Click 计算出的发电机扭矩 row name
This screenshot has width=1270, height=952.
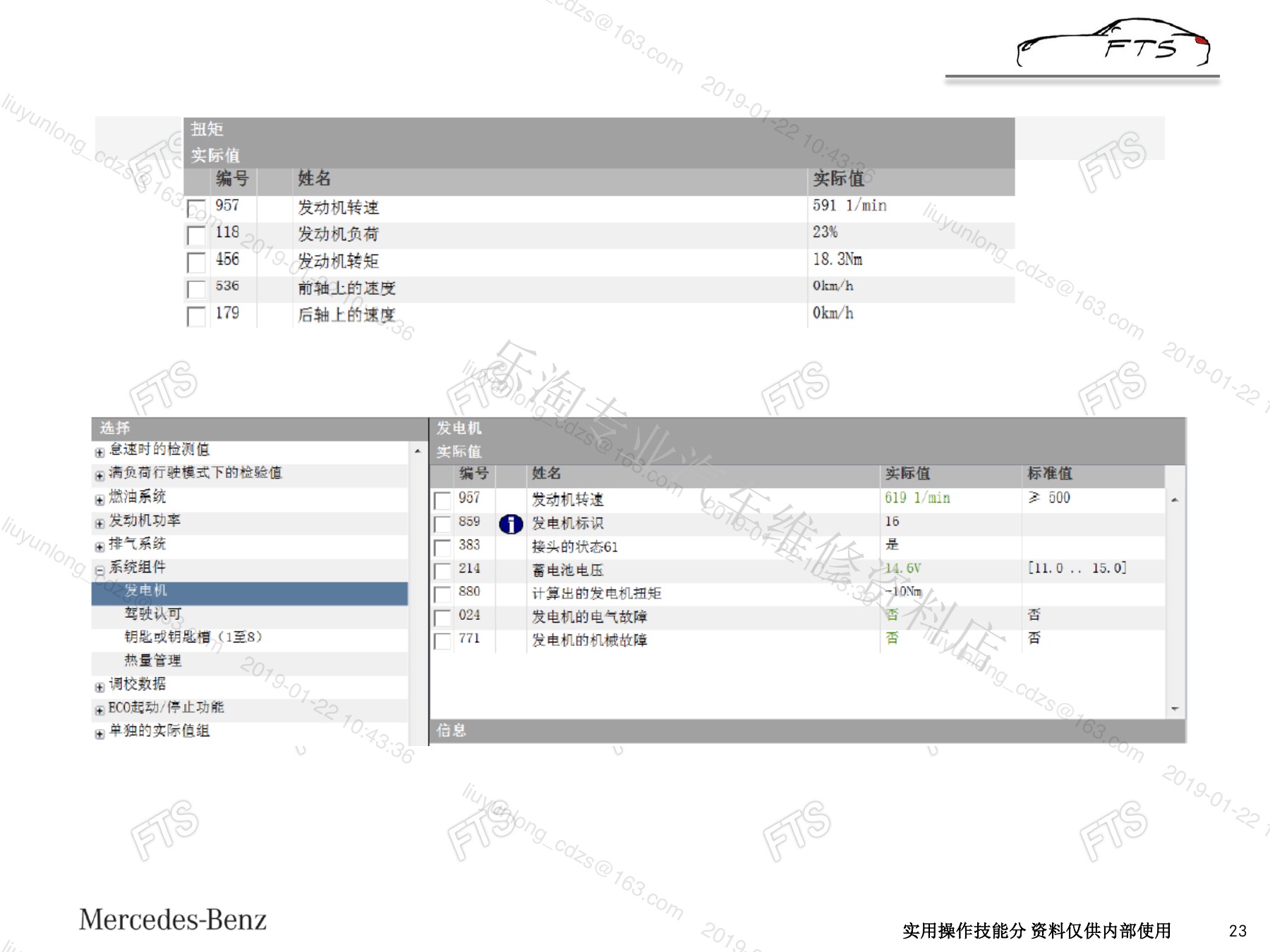597,593
